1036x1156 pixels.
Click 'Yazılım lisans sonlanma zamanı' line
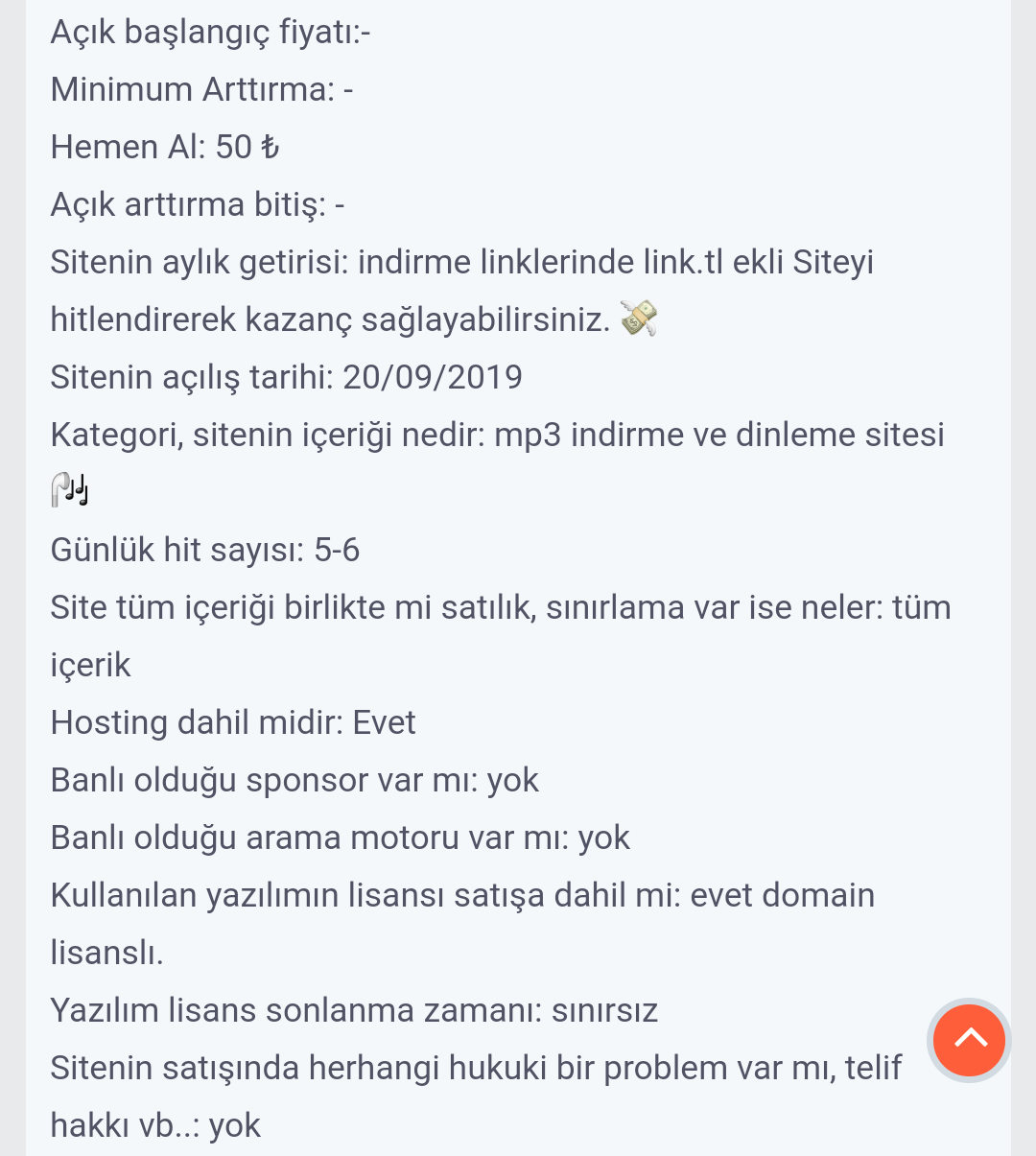[x=354, y=1010]
